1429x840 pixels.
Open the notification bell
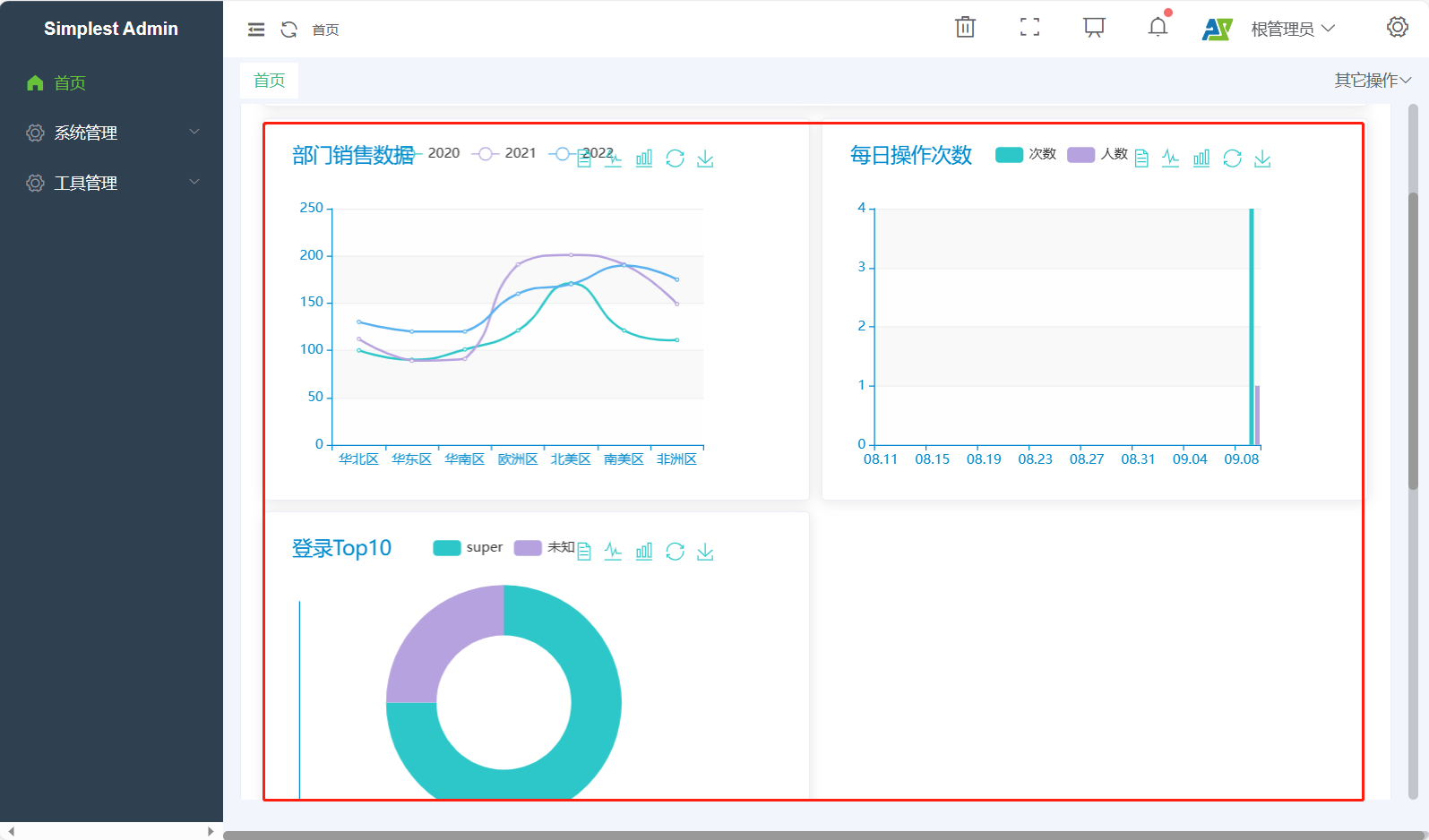[1158, 28]
